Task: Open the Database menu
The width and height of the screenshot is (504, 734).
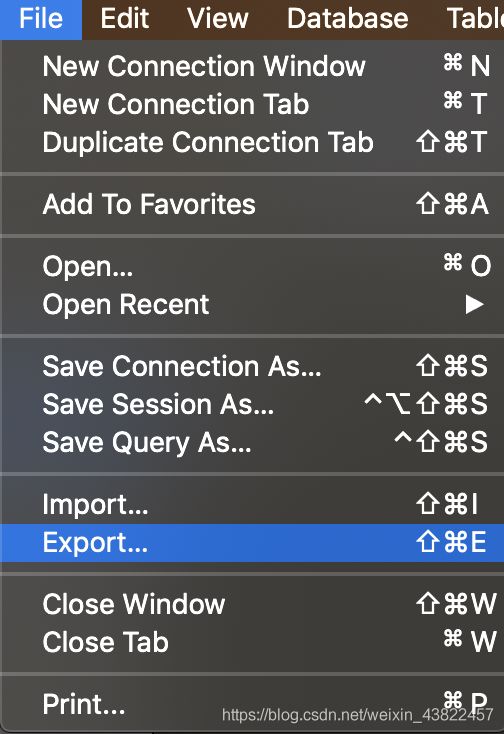Action: pyautogui.click(x=347, y=19)
